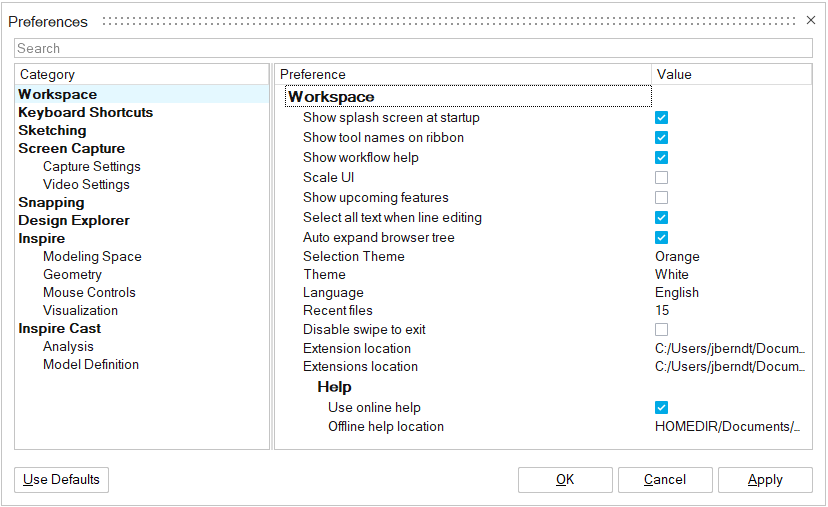Open Mouse Controls under Inspire

[89, 293]
